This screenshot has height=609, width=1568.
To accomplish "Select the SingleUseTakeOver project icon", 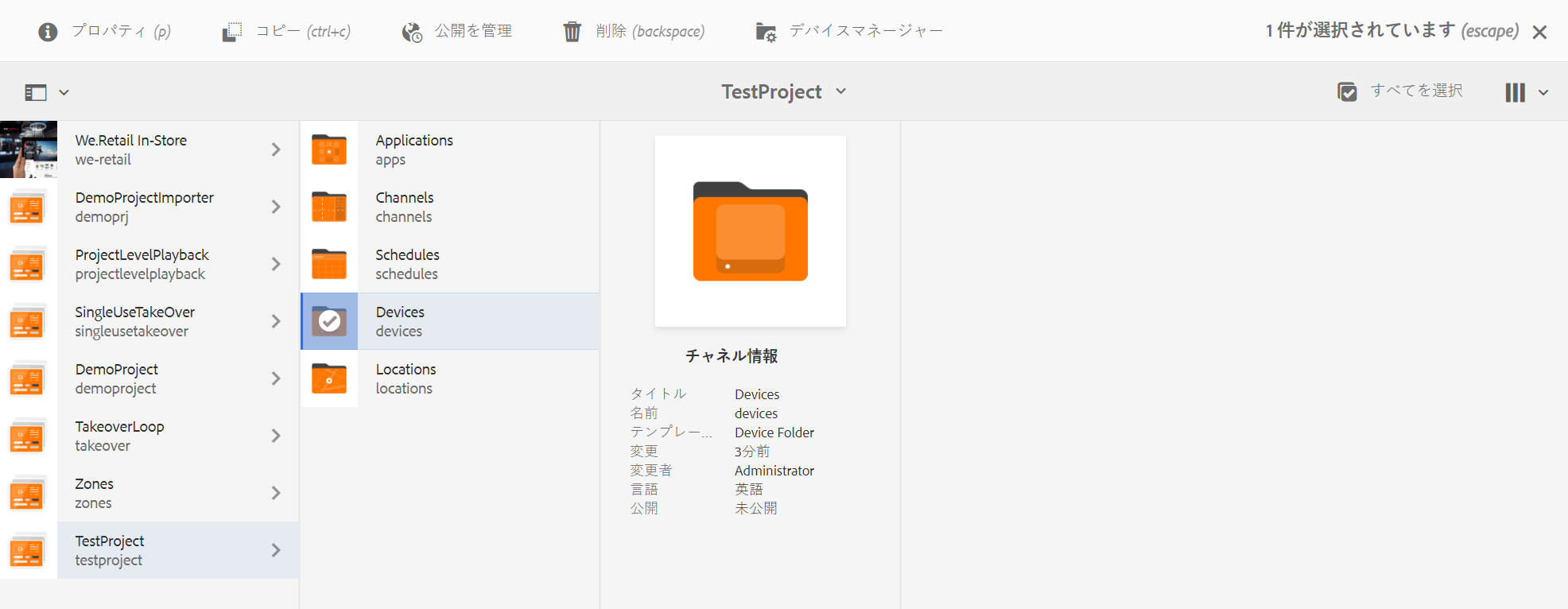I will click(27, 322).
